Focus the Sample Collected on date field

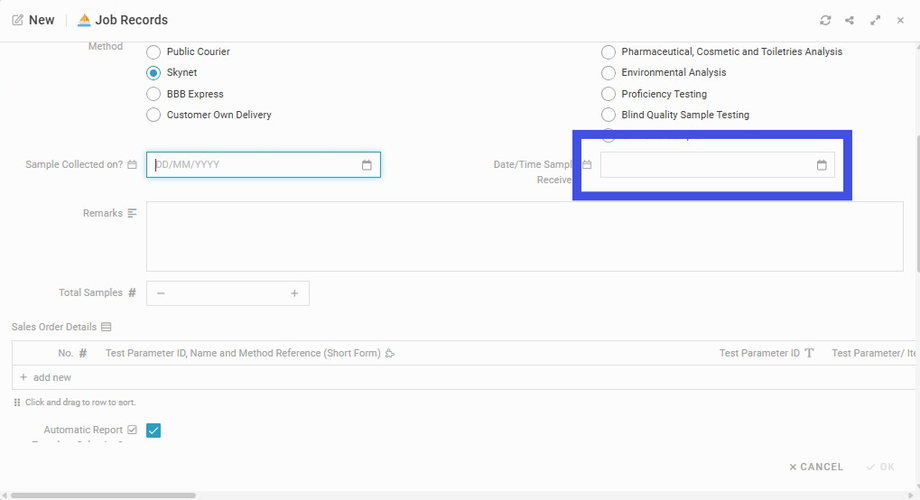[263, 165]
